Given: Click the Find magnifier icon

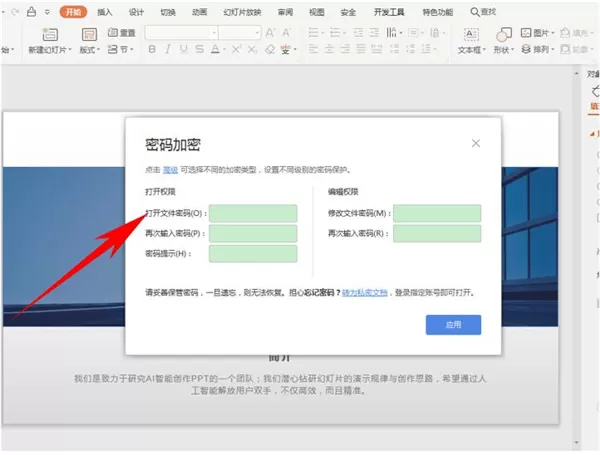Looking at the screenshot, I should tap(474, 12).
